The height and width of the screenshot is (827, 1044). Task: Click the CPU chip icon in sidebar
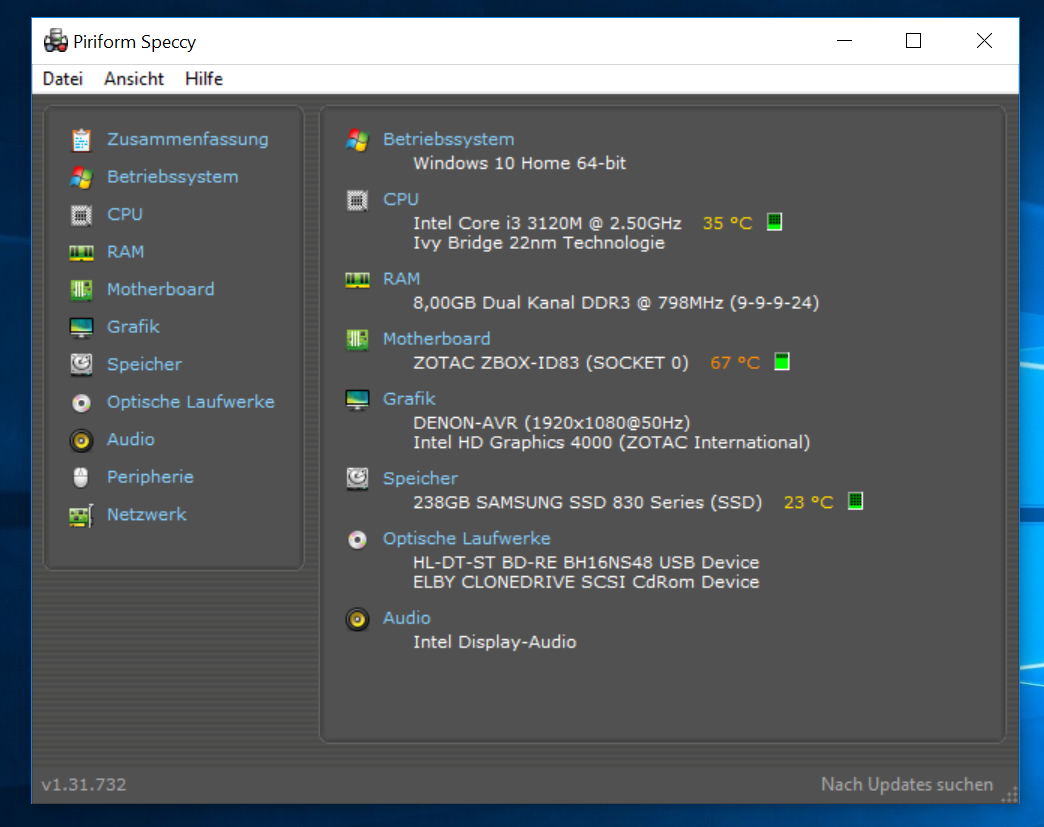[x=81, y=215]
